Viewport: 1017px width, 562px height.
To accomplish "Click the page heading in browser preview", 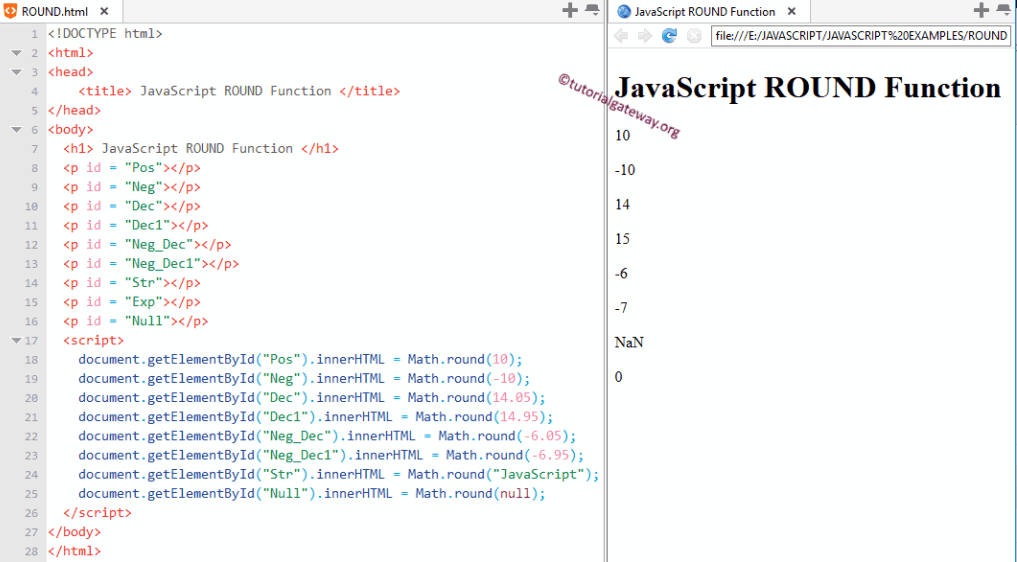I will [x=807, y=87].
